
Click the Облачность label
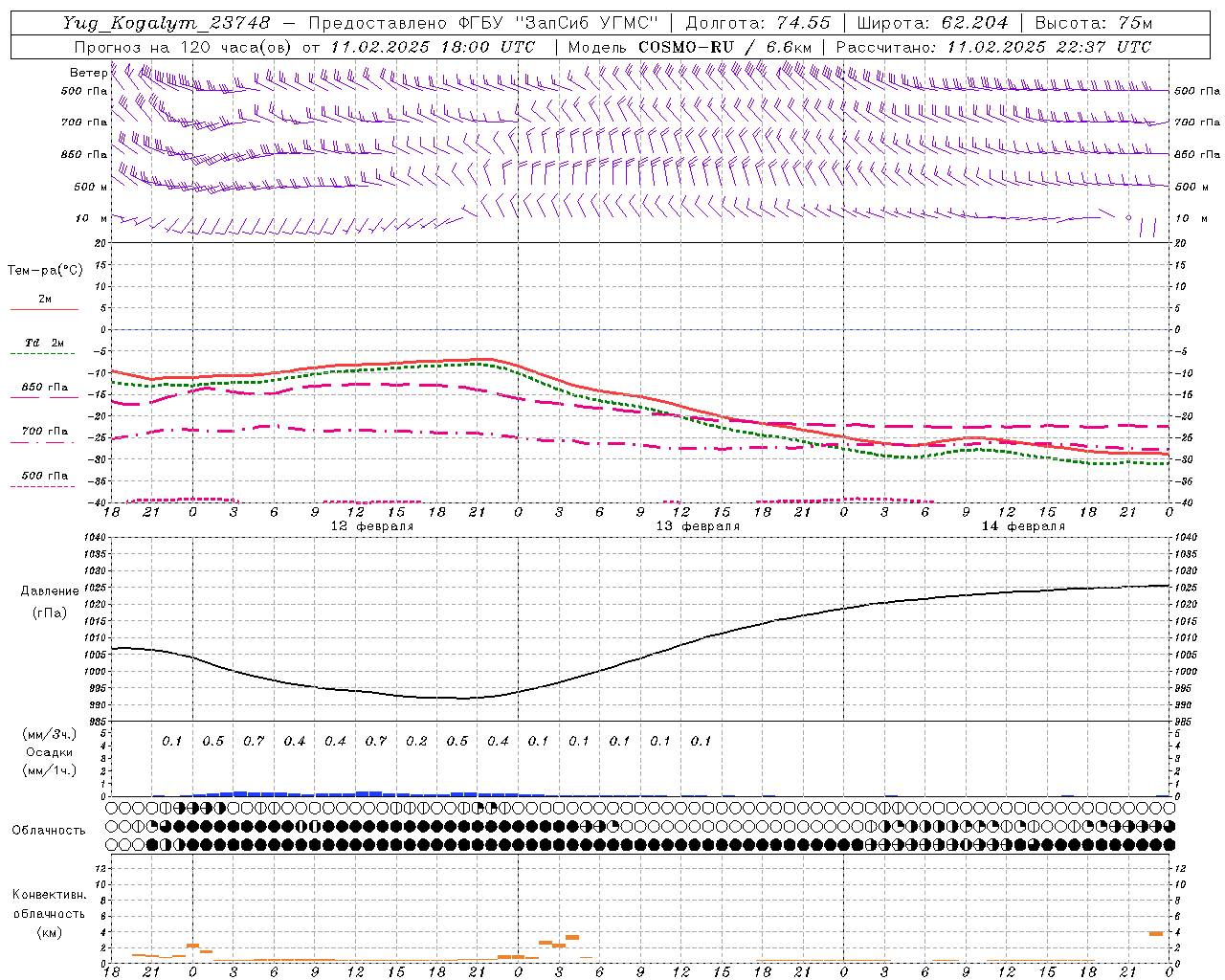[49, 831]
